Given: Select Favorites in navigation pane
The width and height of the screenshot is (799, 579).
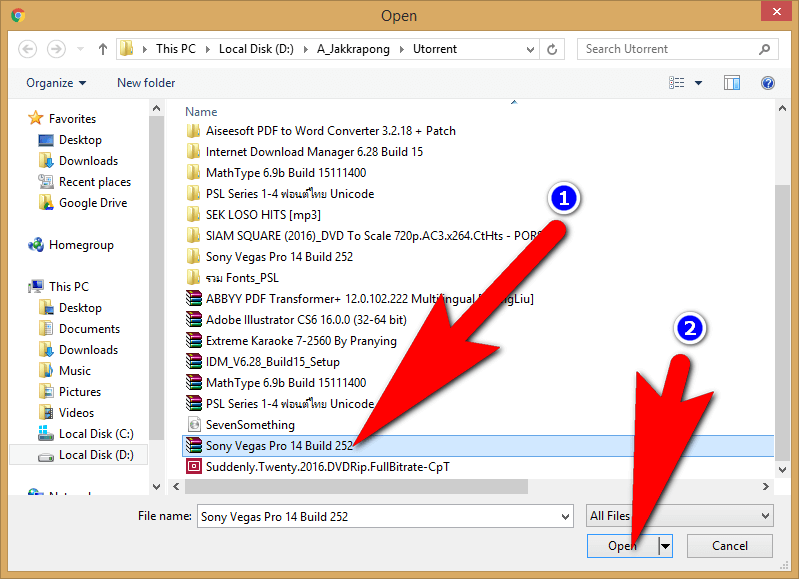Looking at the screenshot, I should (x=63, y=118).
